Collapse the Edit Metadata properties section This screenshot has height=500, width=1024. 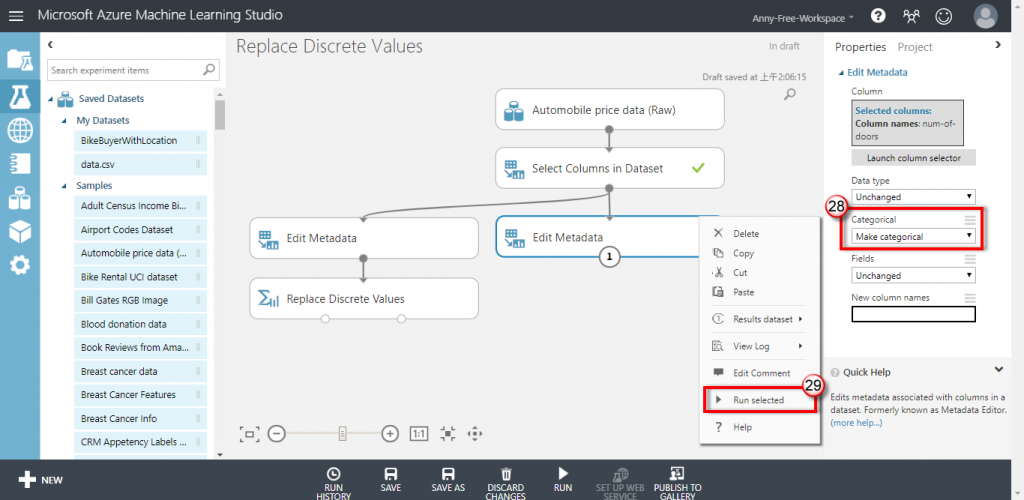pos(842,72)
